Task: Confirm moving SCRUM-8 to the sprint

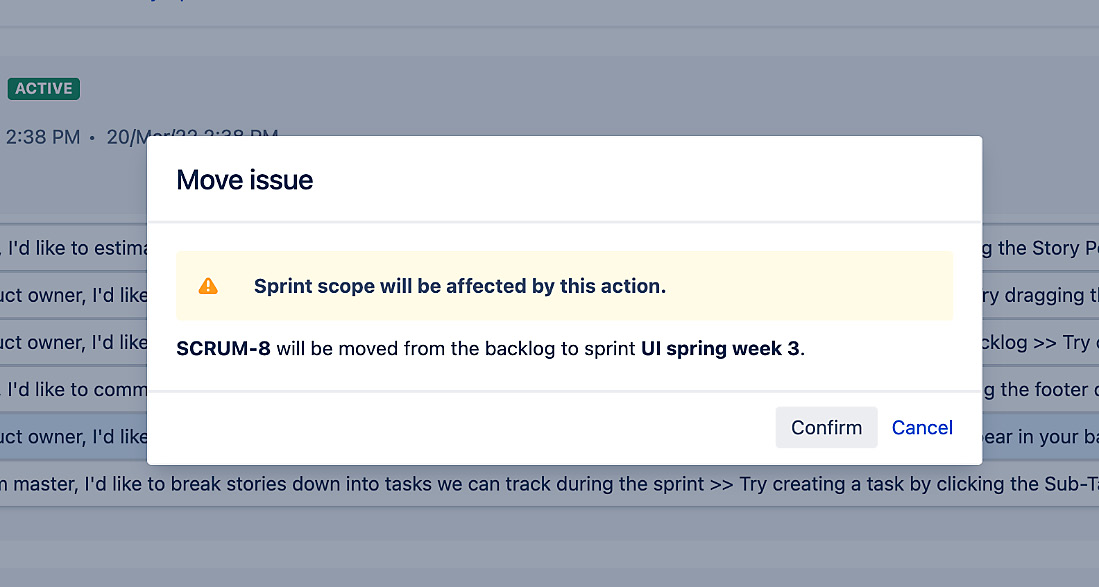Action: [826, 427]
